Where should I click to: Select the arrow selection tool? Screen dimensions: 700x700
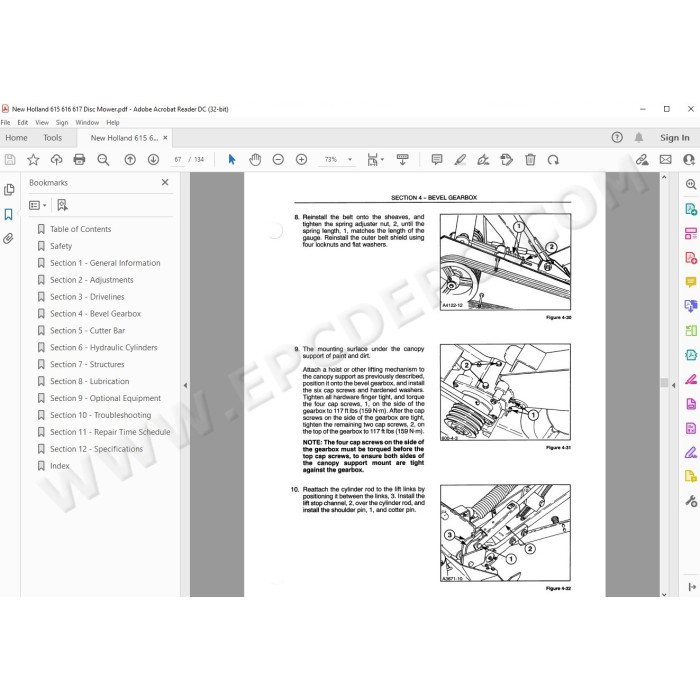[x=232, y=159]
